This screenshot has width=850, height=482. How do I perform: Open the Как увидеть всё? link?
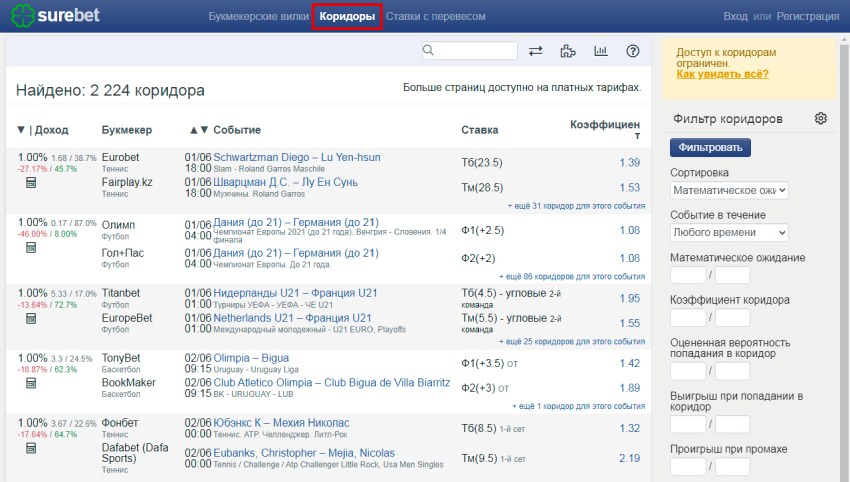(722, 74)
